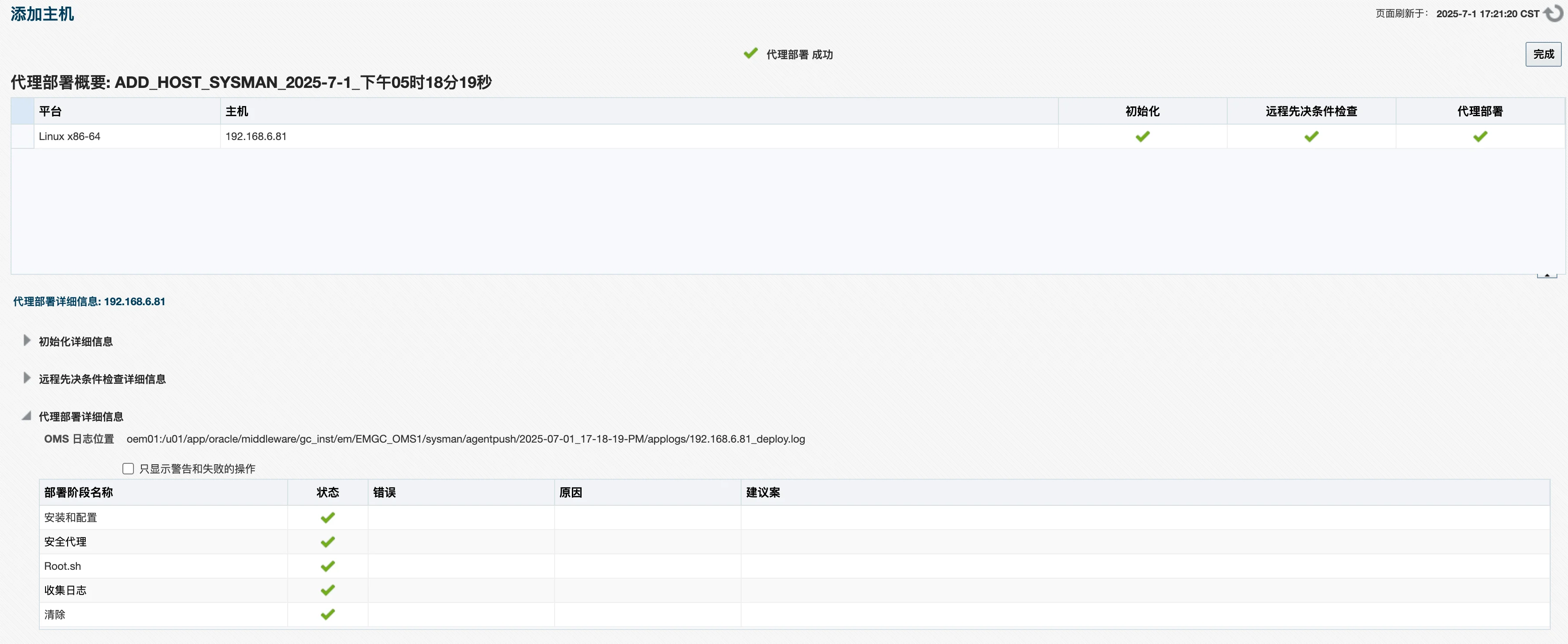The width and height of the screenshot is (1568, 644).
Task: Click the status checkmark for 安全代理 stage
Action: tap(327, 541)
